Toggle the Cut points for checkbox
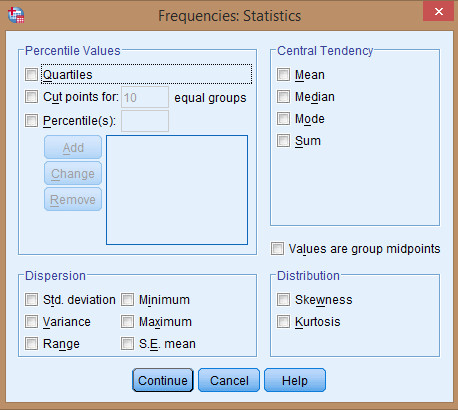 tap(31, 97)
